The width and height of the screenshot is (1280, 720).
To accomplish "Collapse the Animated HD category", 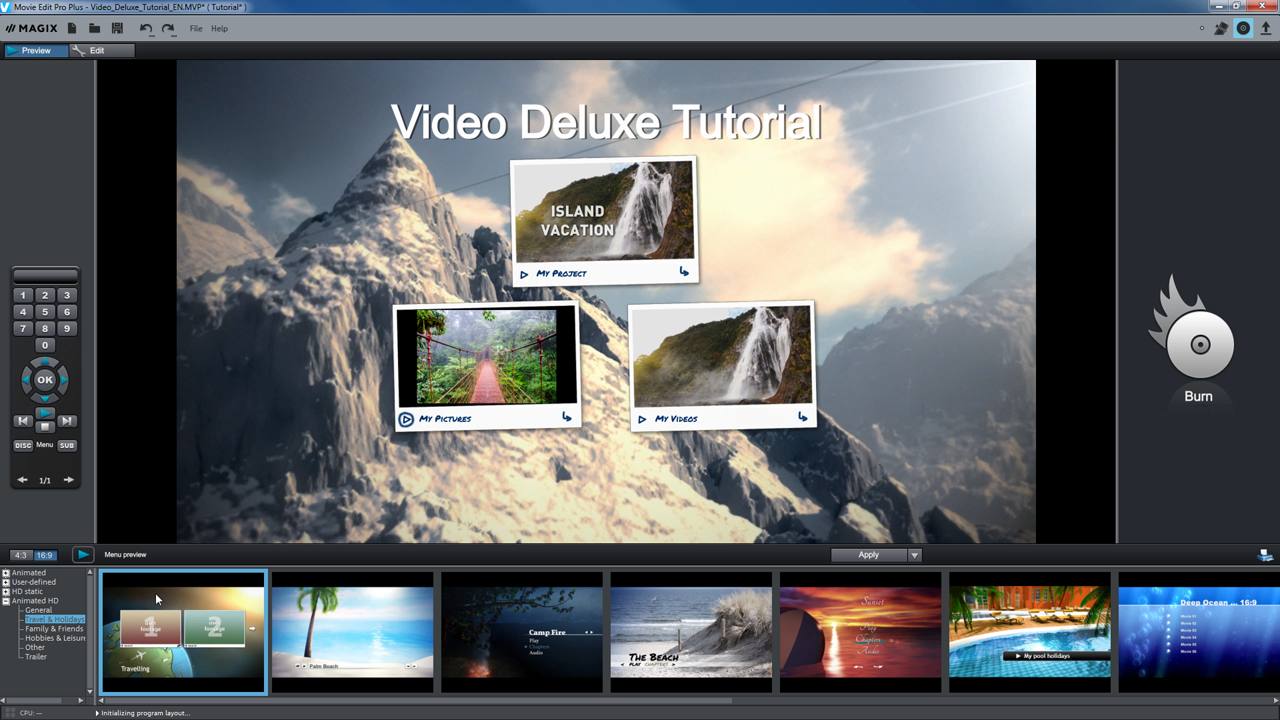I will point(6,601).
